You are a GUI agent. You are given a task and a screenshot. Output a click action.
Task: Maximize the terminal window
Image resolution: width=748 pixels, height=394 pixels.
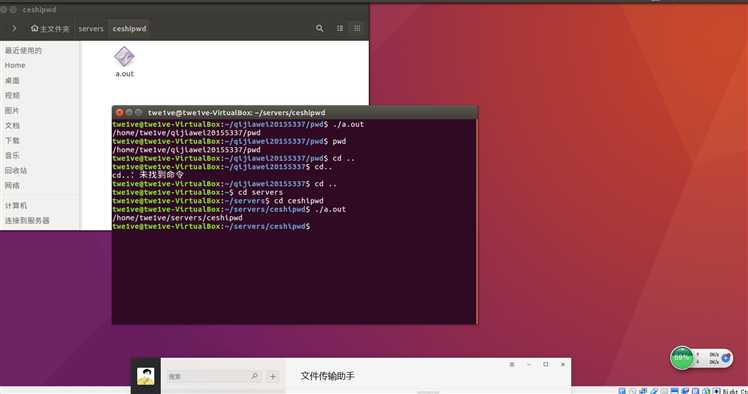coord(138,113)
